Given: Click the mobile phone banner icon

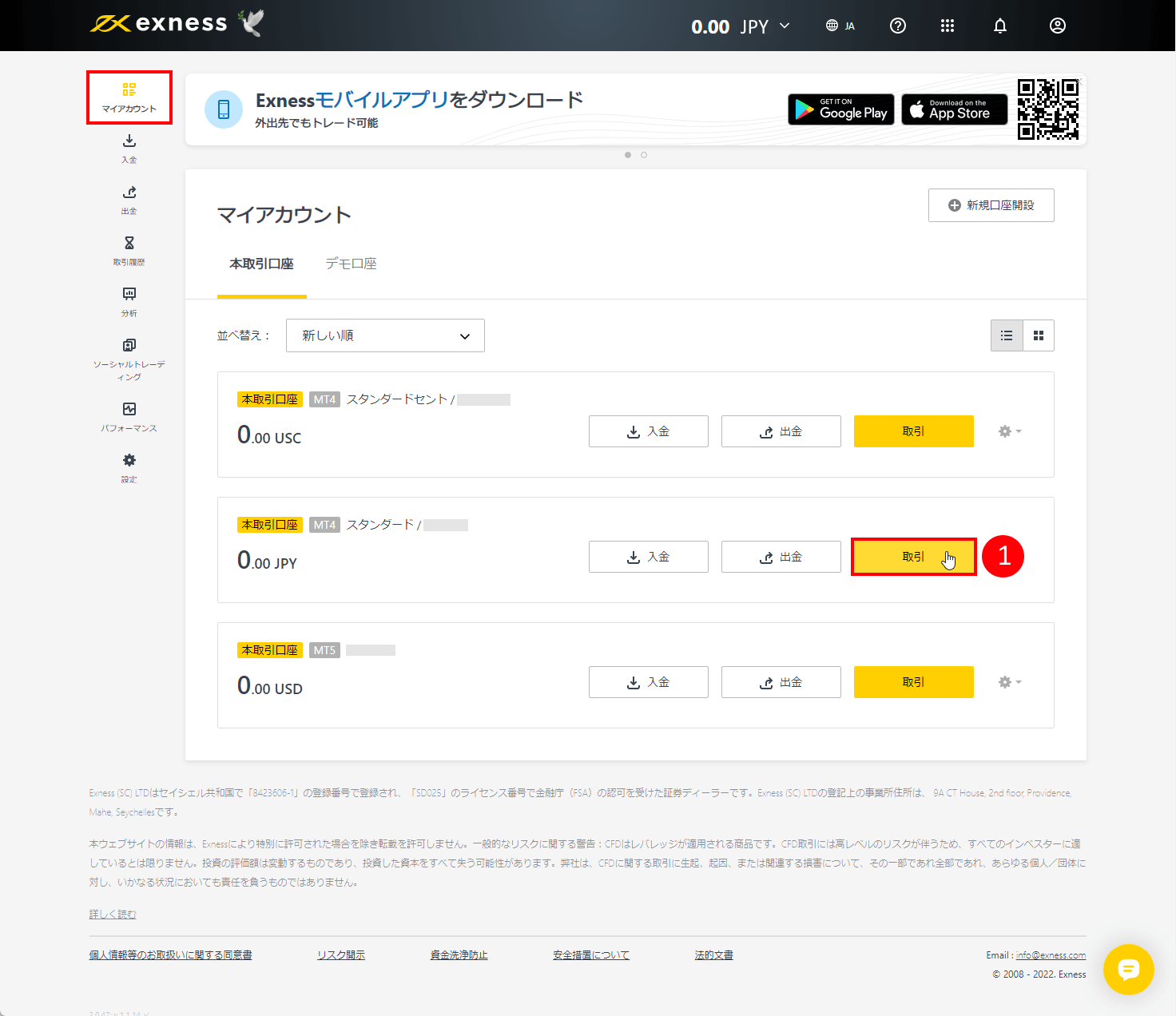Looking at the screenshot, I should [224, 109].
